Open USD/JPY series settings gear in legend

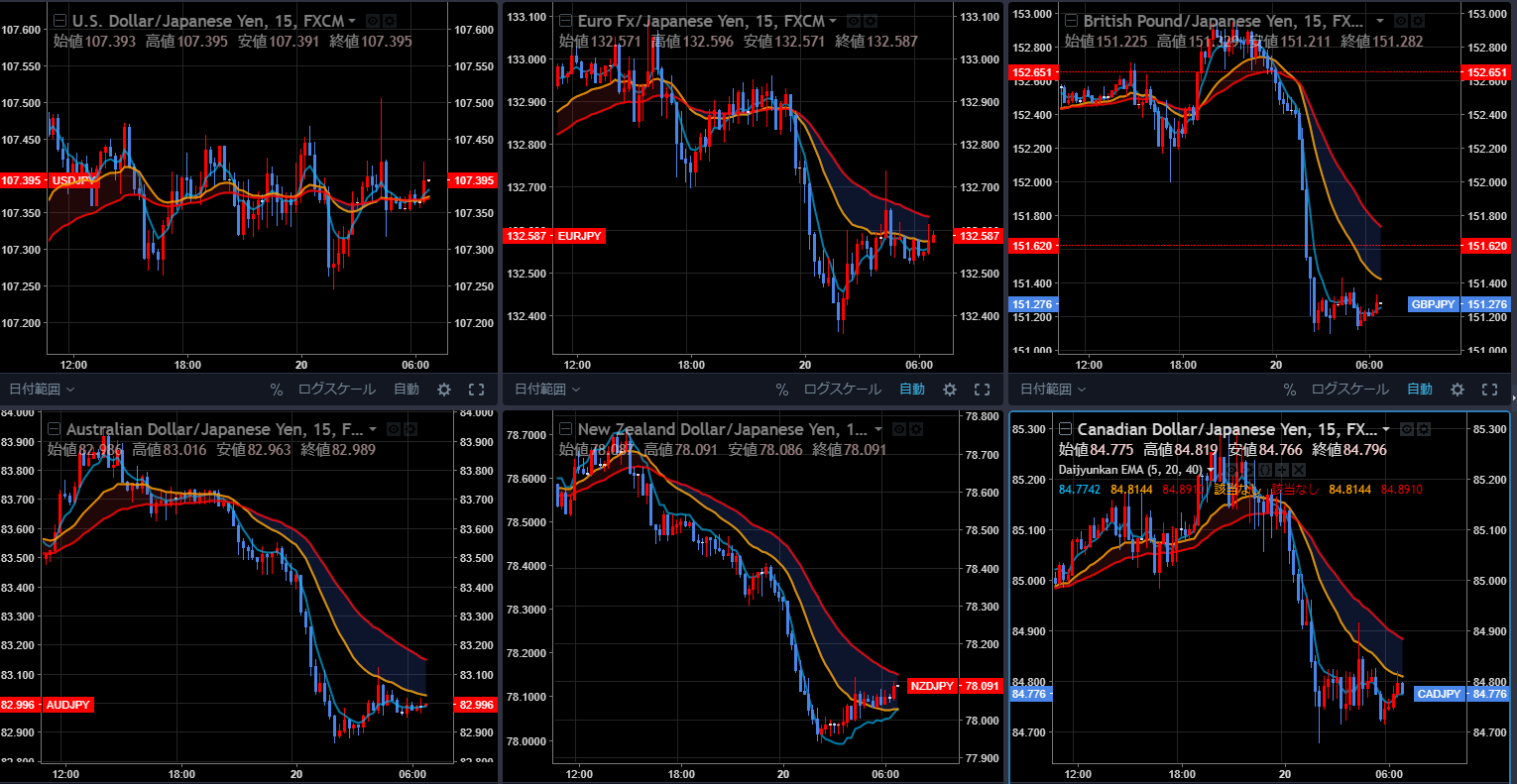[390, 21]
